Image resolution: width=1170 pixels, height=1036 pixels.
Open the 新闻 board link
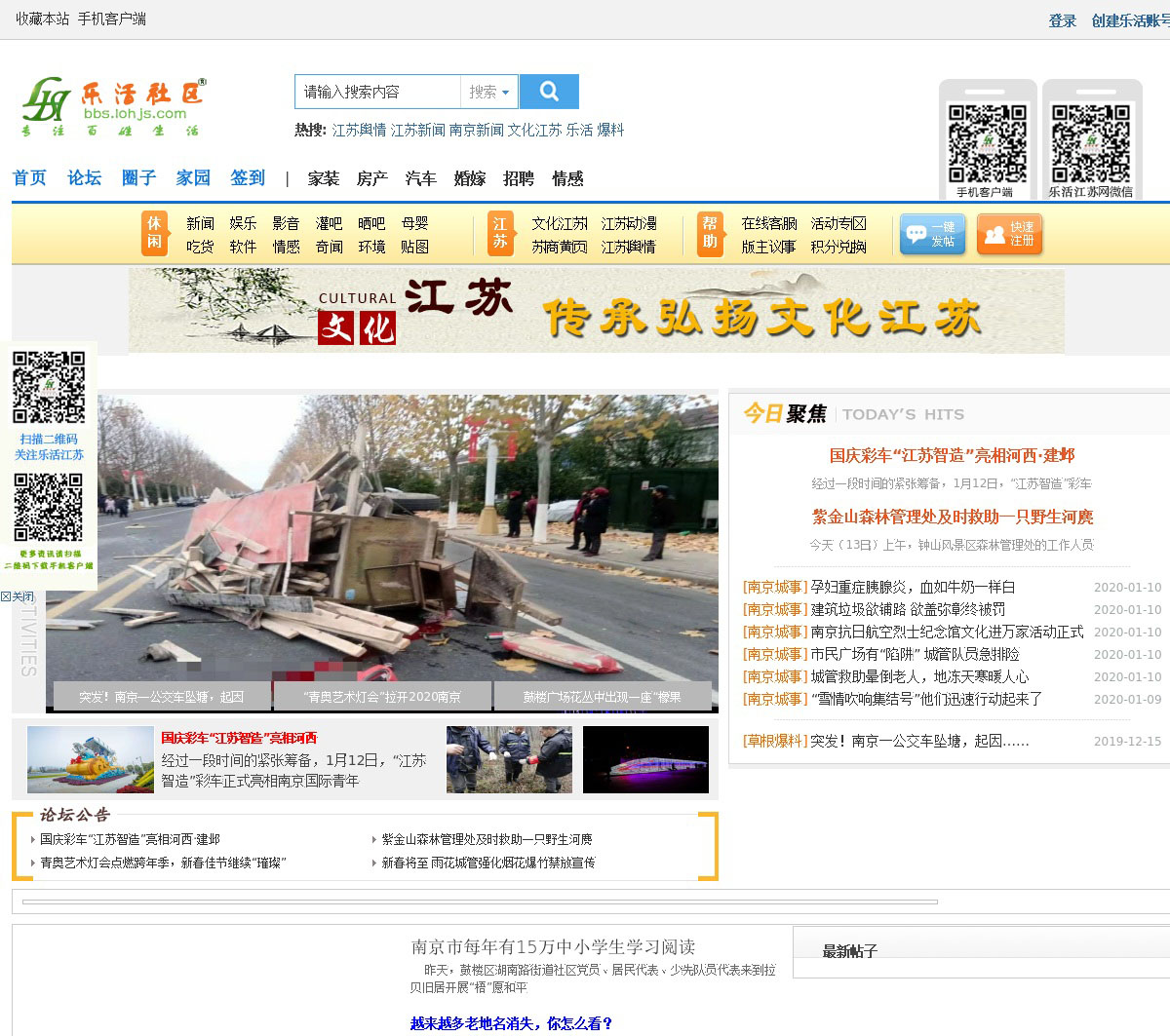(201, 223)
